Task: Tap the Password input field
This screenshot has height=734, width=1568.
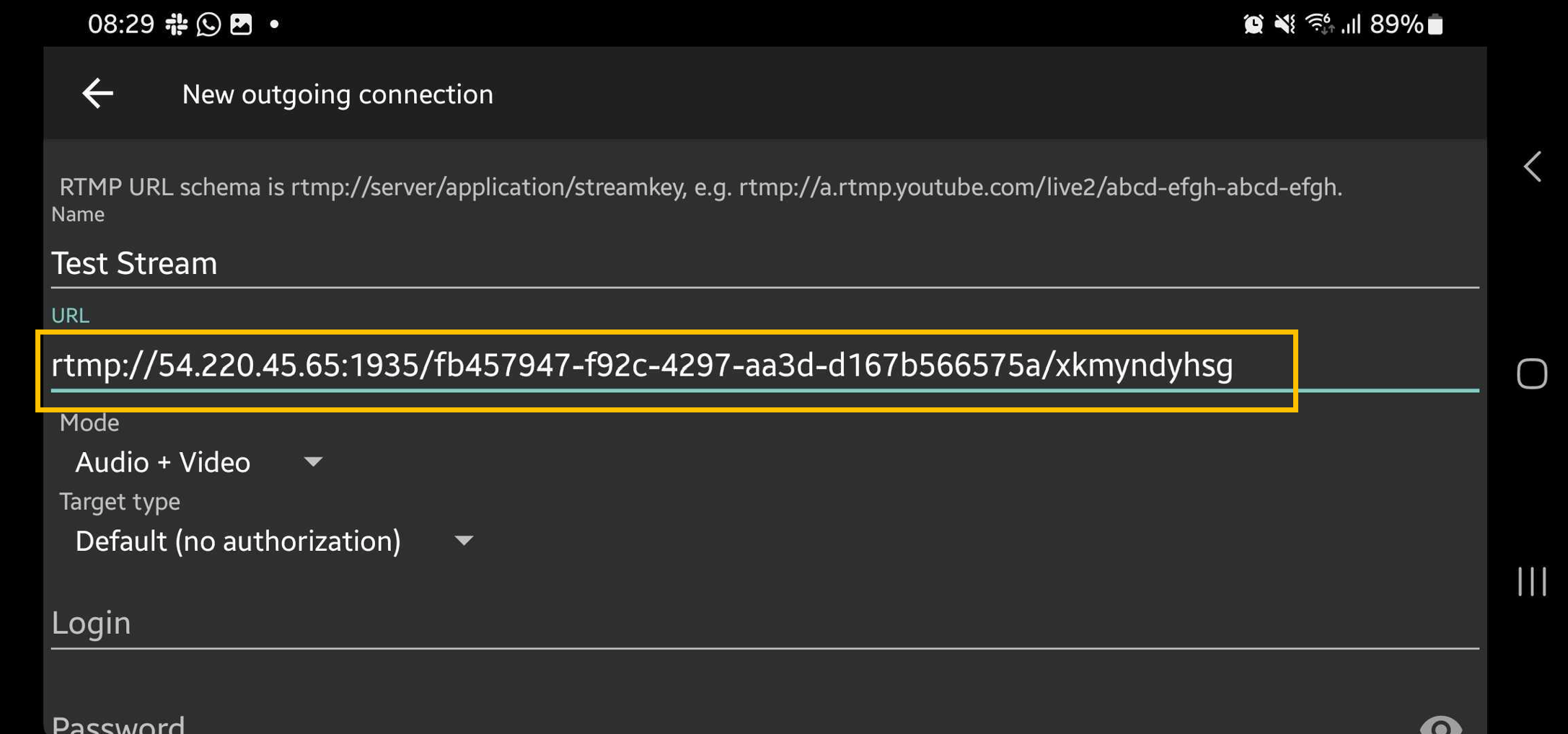Action: (728, 722)
